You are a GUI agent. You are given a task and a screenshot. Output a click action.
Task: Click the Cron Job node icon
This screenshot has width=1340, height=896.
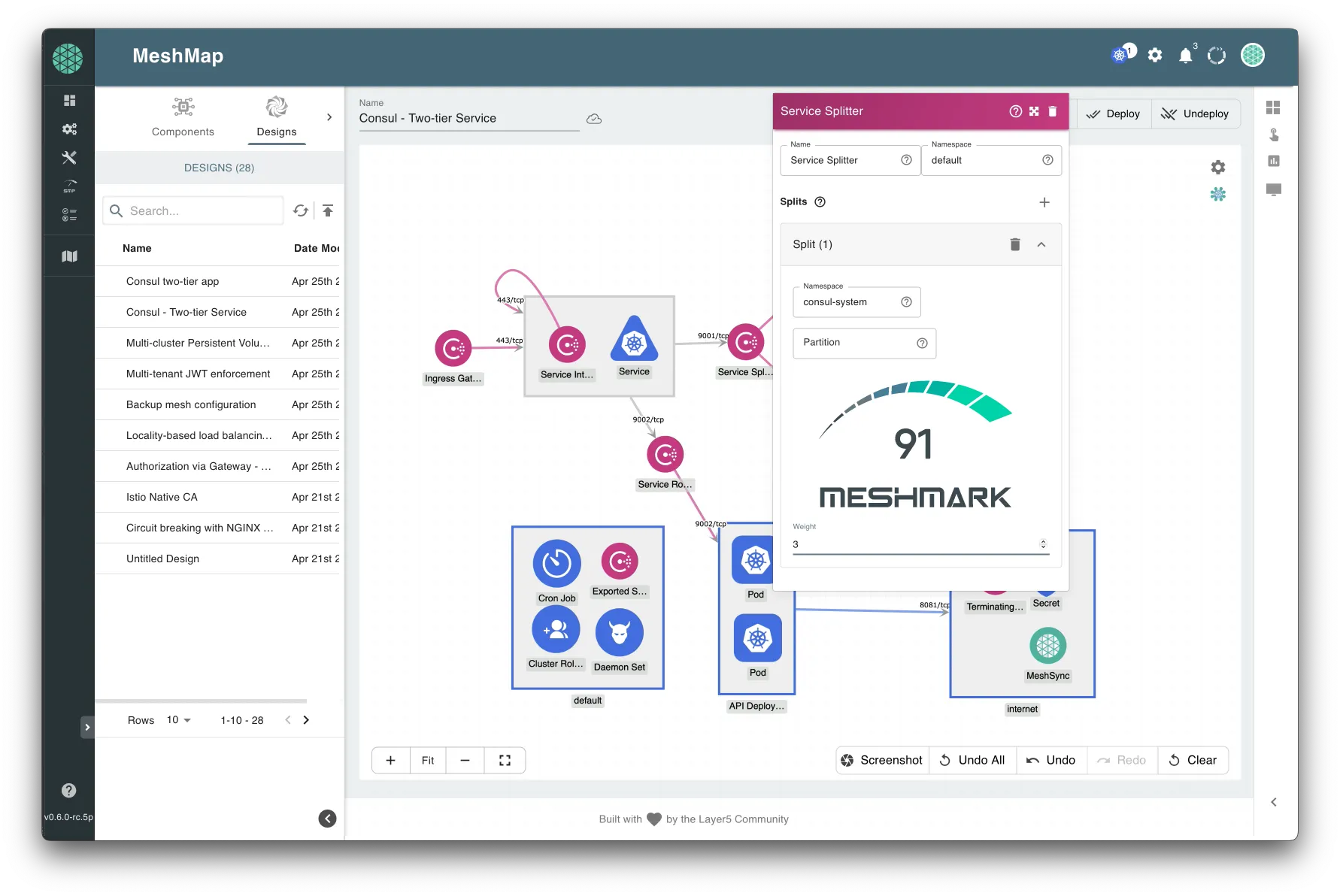click(556, 564)
